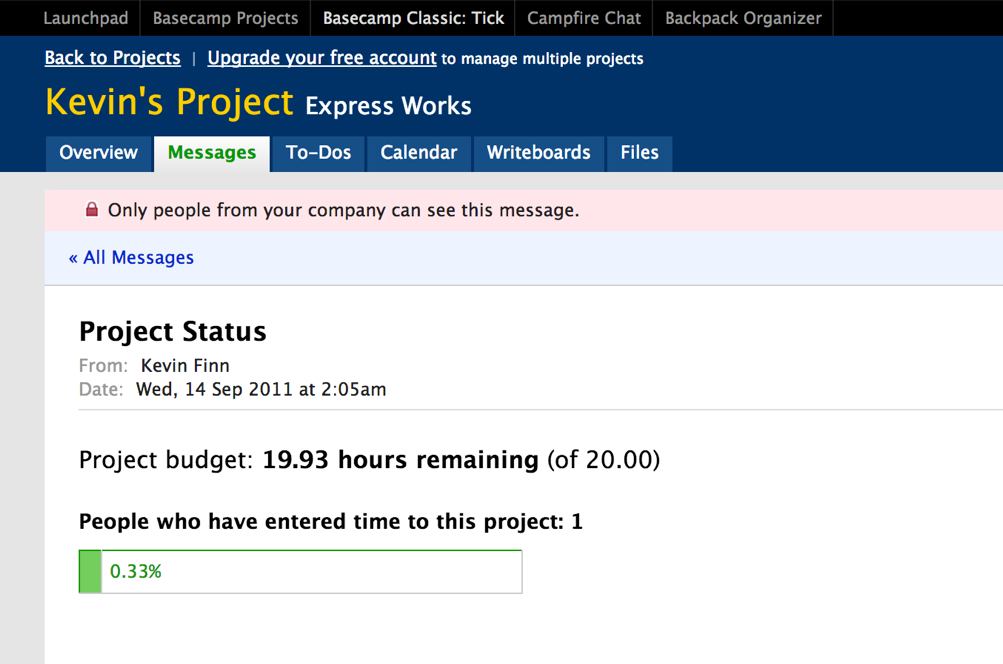Go to Backpack Organizer

pyautogui.click(x=742, y=17)
